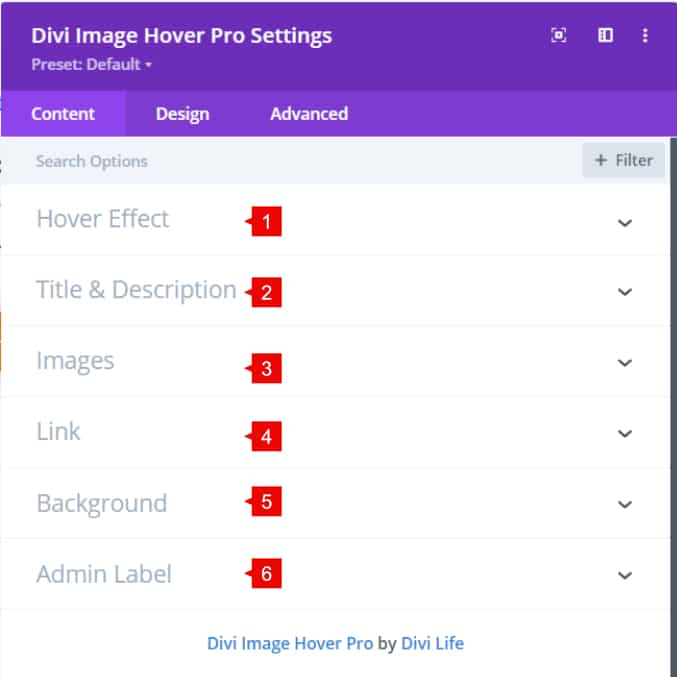The width and height of the screenshot is (677, 677).
Task: Go to the Advanced tab
Action: point(309,114)
